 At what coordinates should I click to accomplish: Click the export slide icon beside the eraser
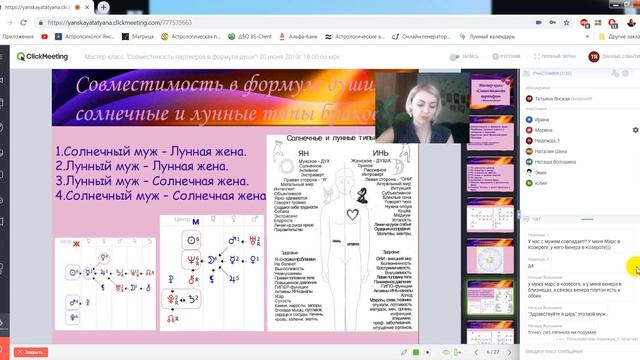[458, 352]
